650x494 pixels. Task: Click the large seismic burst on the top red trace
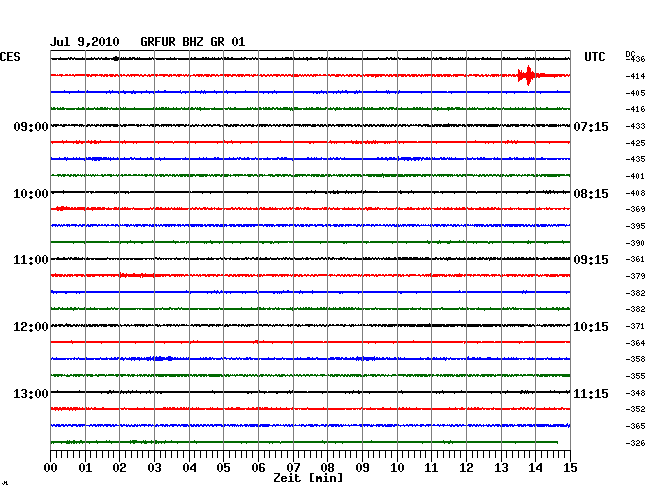click(528, 75)
